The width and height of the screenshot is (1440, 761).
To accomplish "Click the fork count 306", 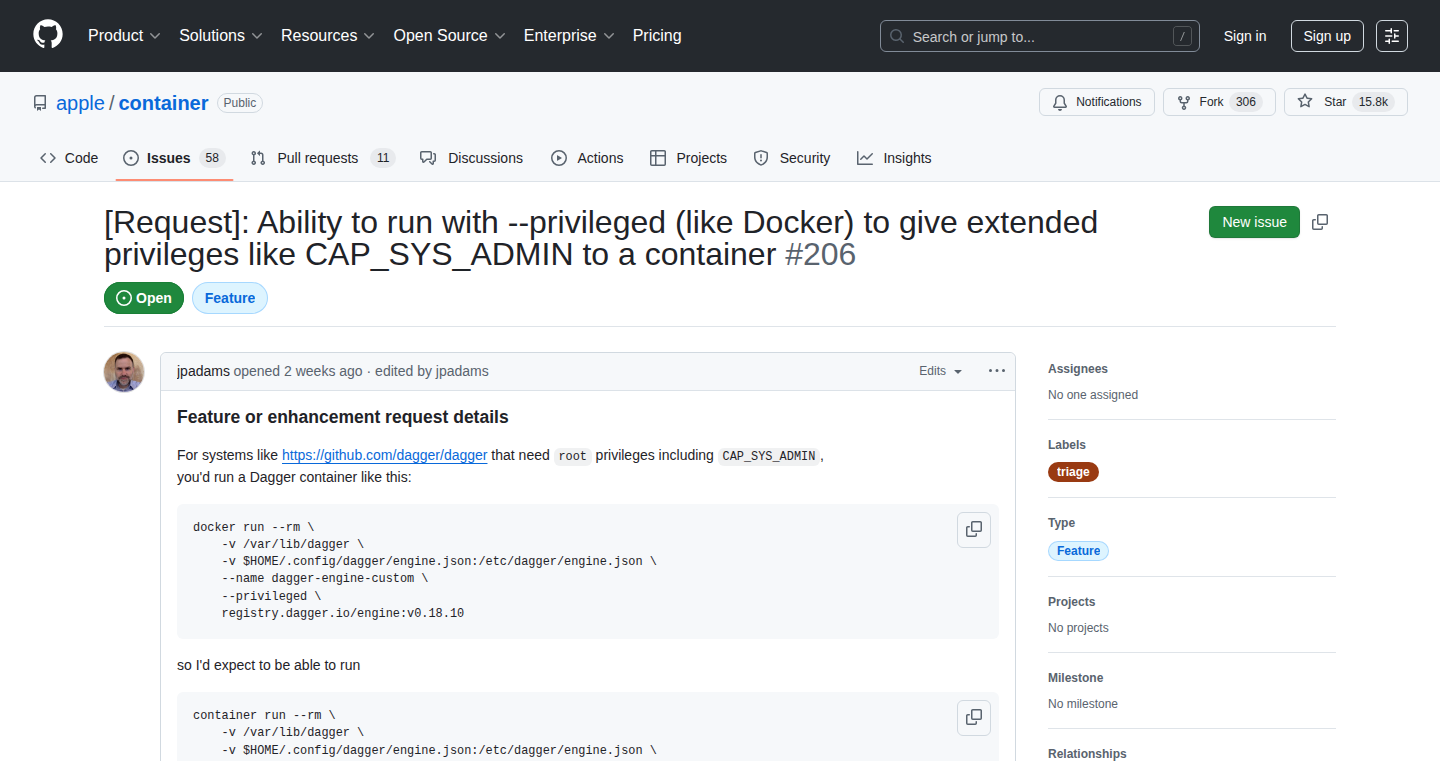I will (x=1245, y=102).
